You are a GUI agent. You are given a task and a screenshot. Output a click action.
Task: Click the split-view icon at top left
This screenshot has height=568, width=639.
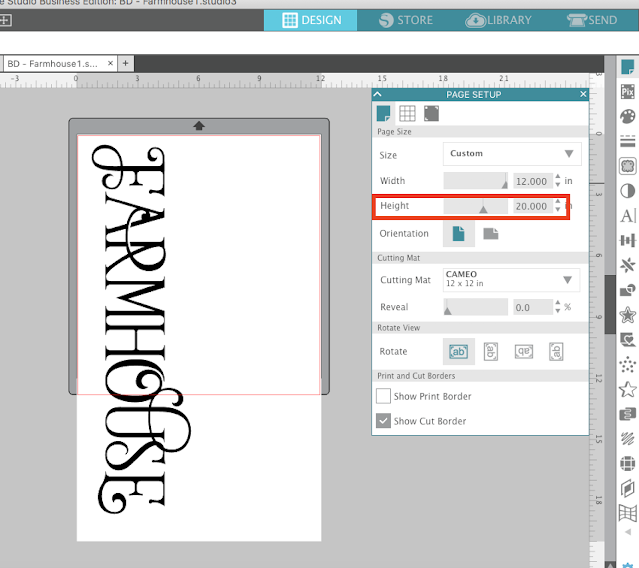click(5, 20)
